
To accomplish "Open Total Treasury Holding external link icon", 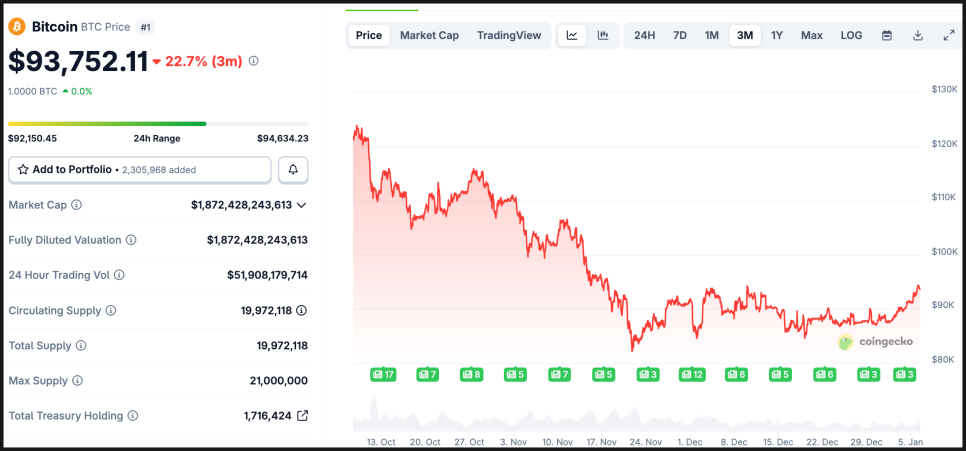I will 303,415.
